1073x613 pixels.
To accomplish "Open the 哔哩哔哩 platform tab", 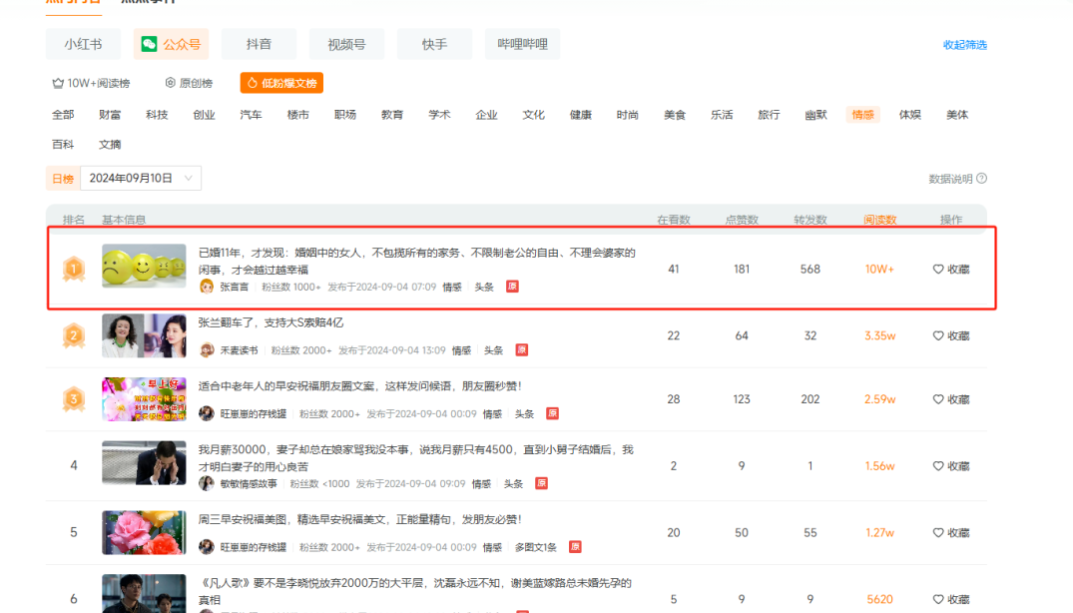I will point(522,44).
